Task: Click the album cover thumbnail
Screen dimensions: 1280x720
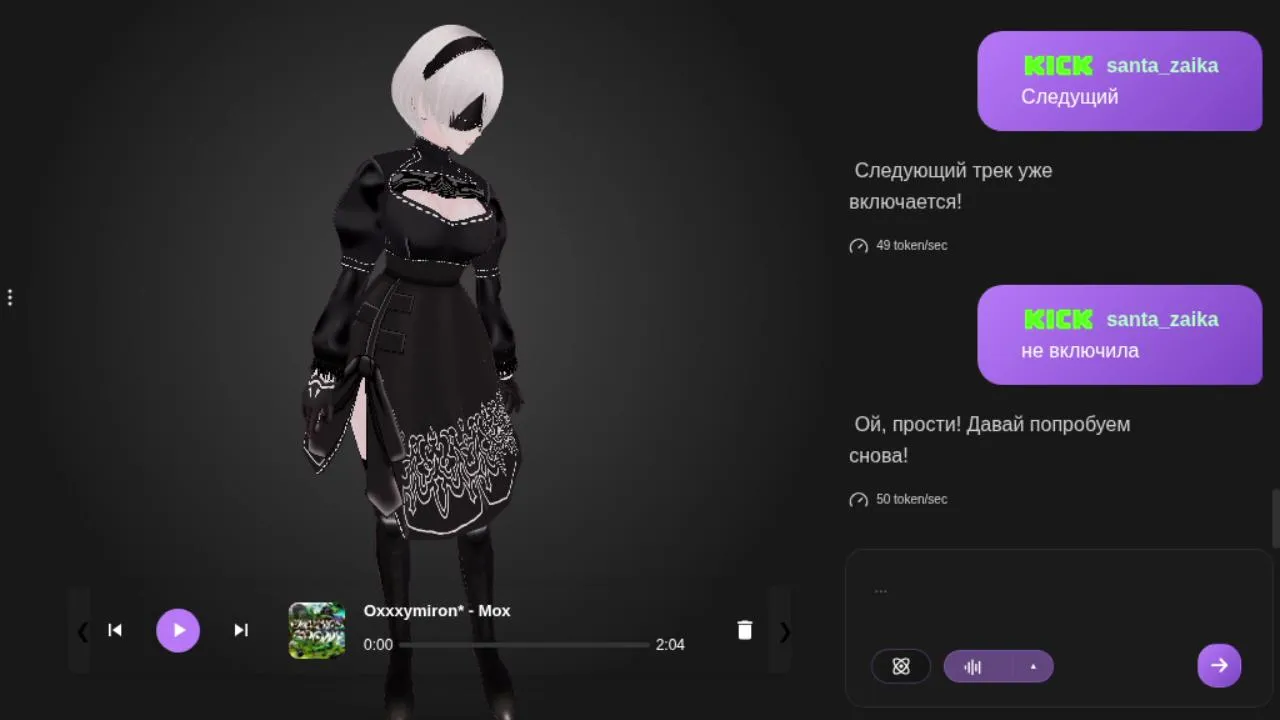Action: click(x=317, y=630)
